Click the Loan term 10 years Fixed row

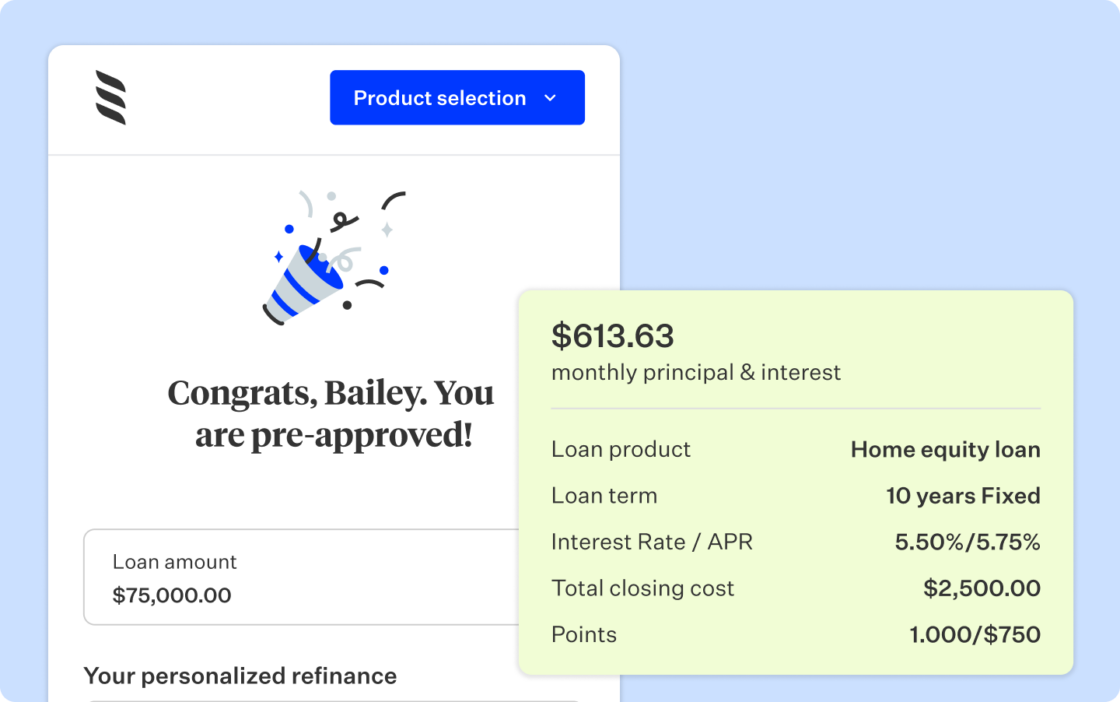(x=963, y=496)
